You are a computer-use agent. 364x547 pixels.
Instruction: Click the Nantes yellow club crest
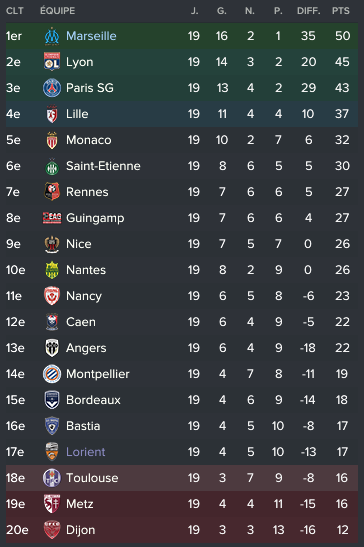tap(52, 270)
